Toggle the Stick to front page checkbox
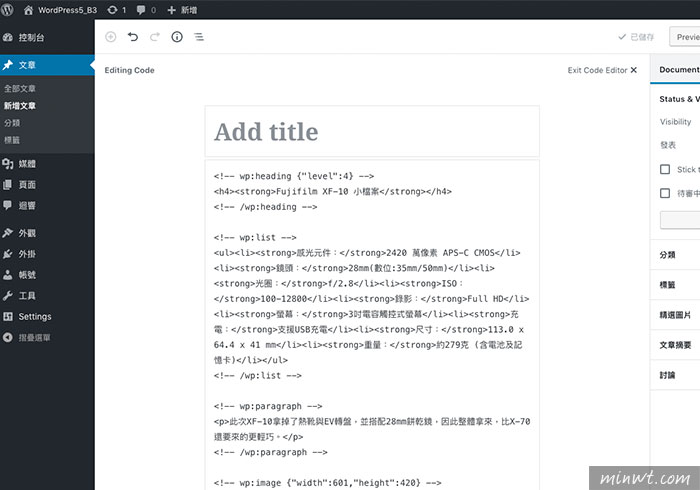 point(665,169)
